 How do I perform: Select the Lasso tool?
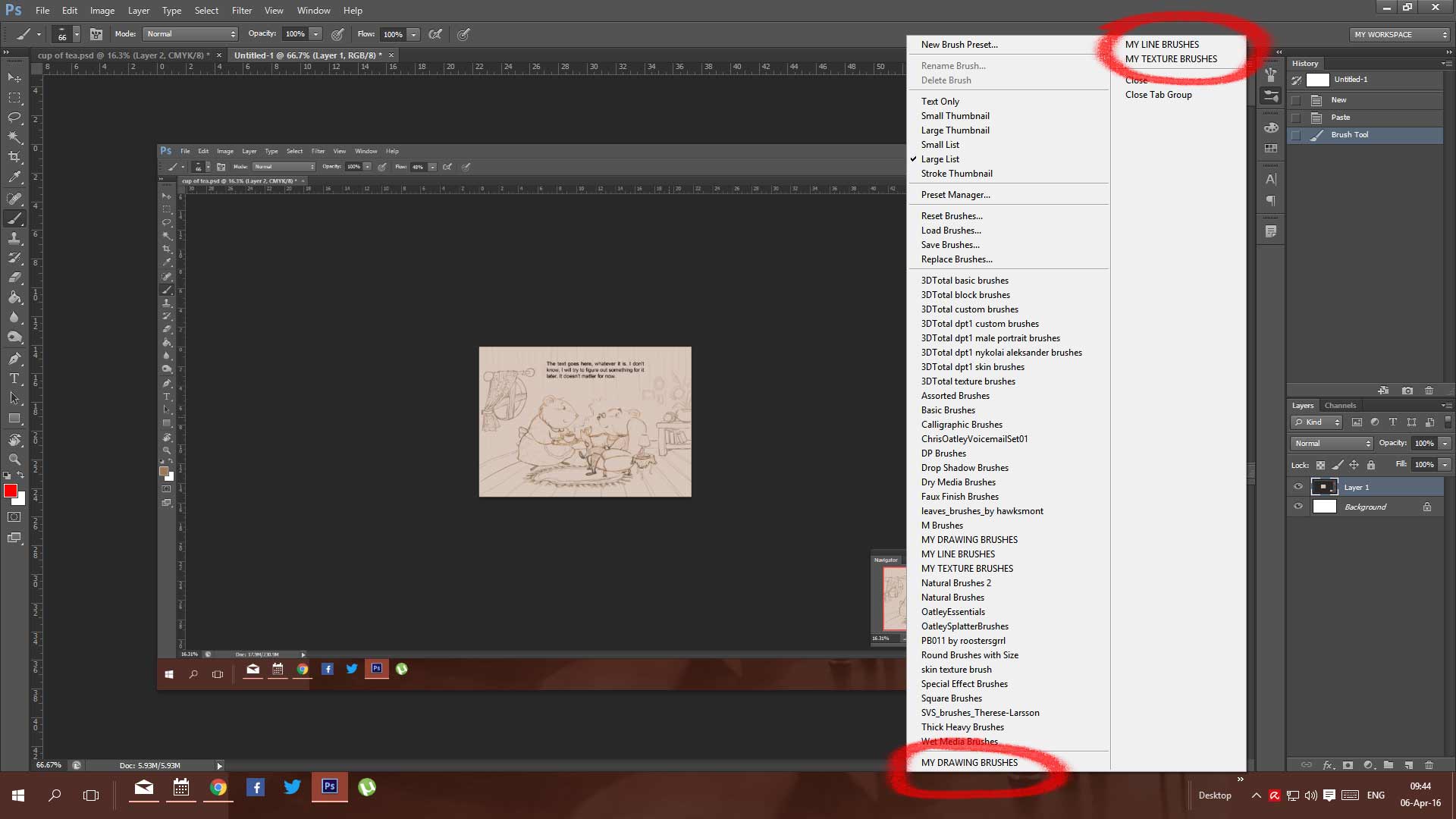(x=14, y=118)
